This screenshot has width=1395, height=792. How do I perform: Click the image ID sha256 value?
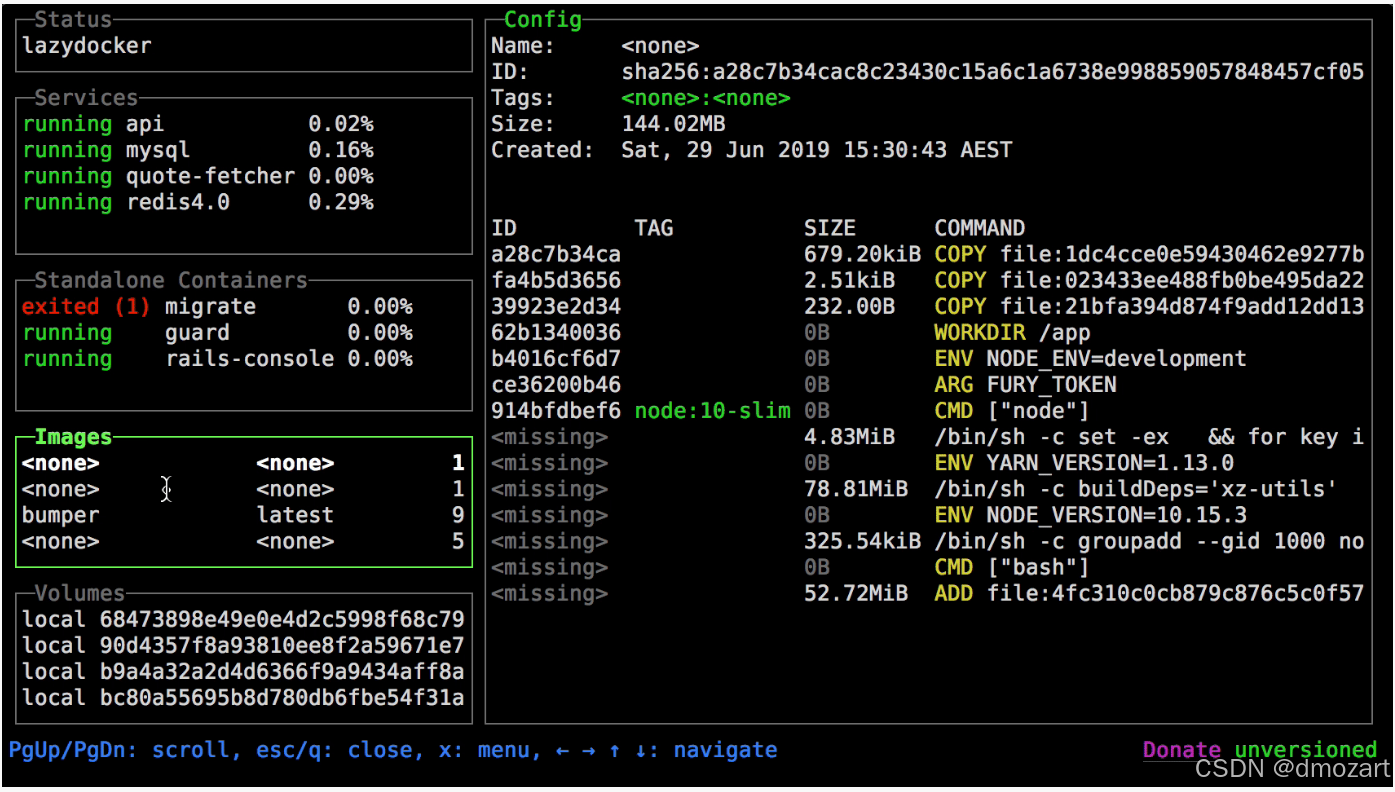993,72
